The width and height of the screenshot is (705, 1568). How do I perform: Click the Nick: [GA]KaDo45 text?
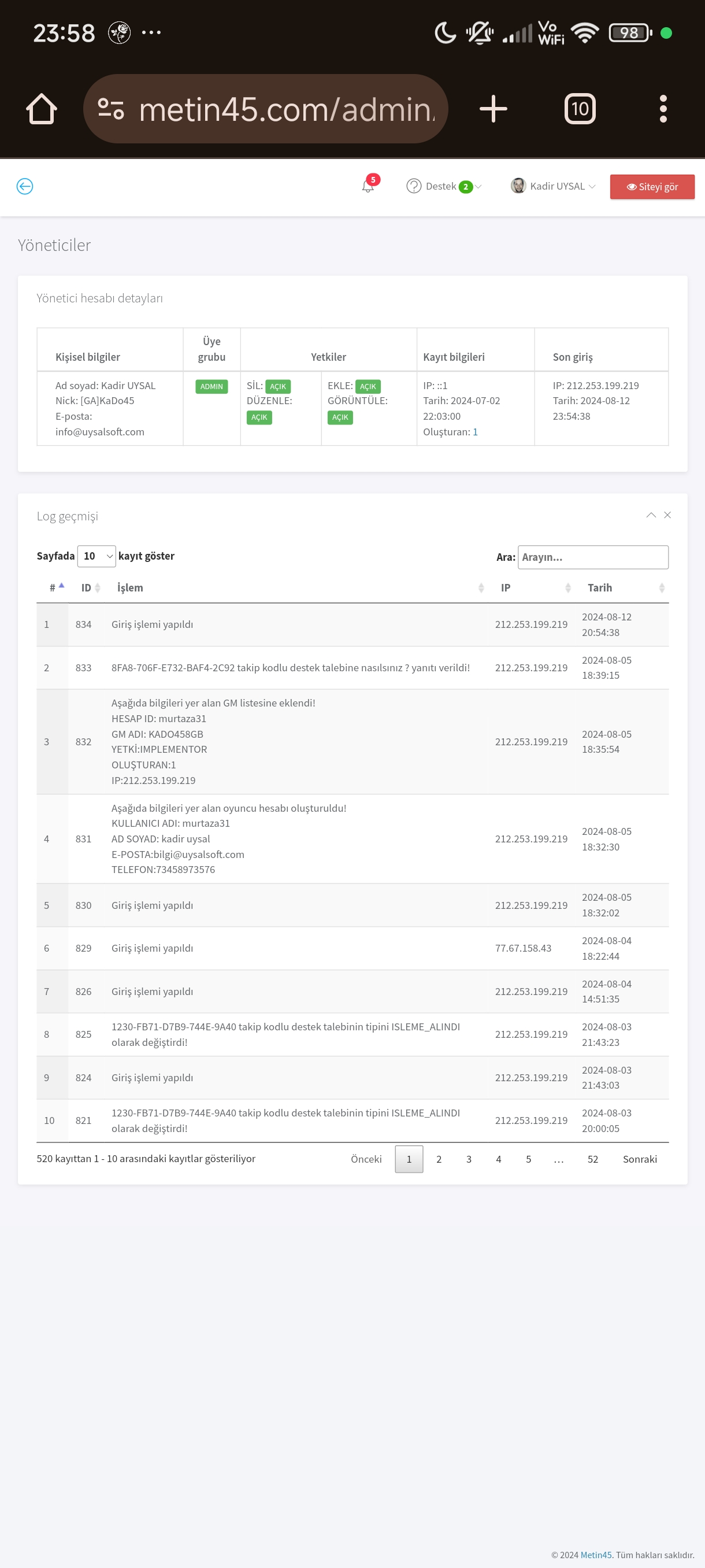point(95,401)
